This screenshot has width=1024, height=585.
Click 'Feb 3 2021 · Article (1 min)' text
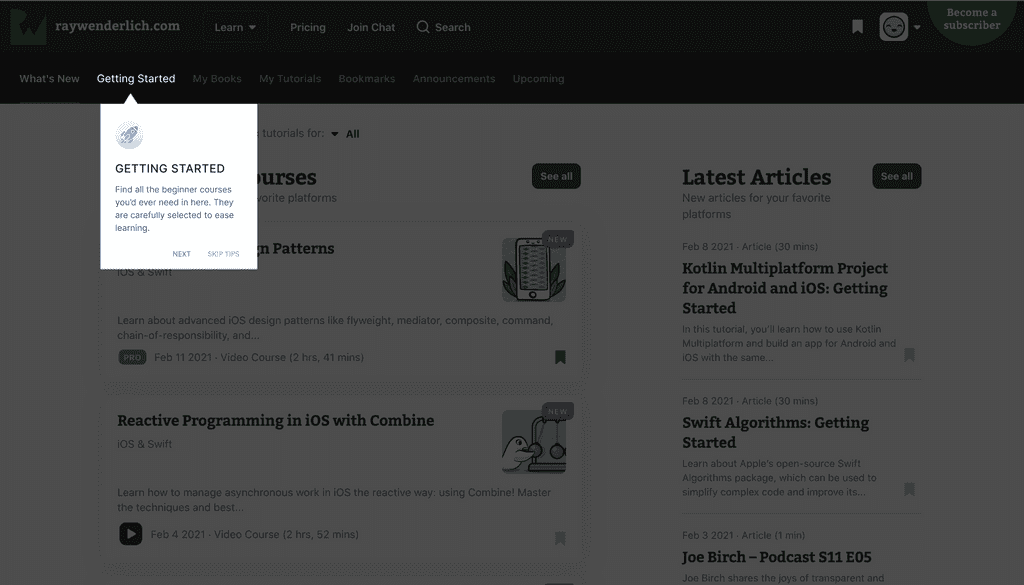pyautogui.click(x=743, y=535)
